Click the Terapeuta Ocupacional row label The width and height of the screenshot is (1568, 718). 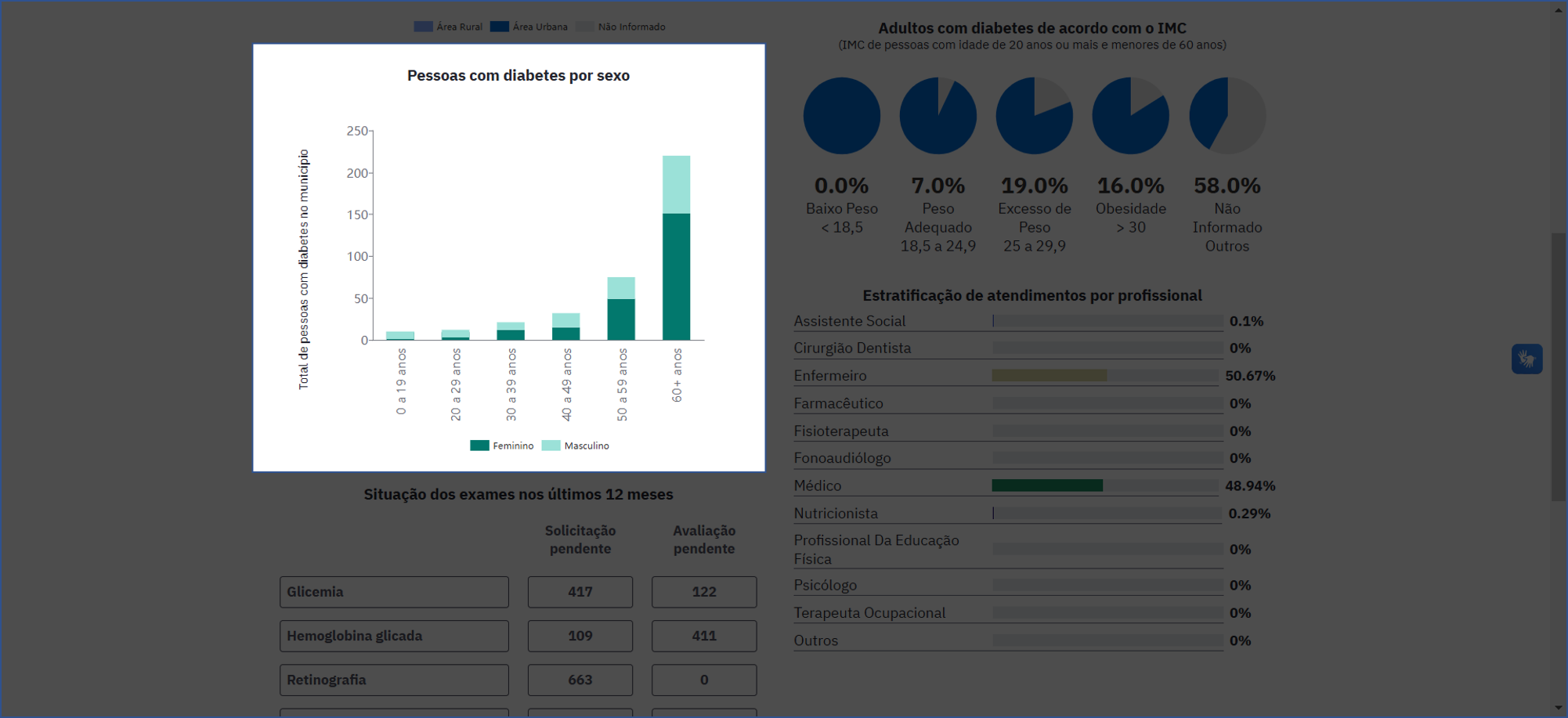tap(869, 613)
